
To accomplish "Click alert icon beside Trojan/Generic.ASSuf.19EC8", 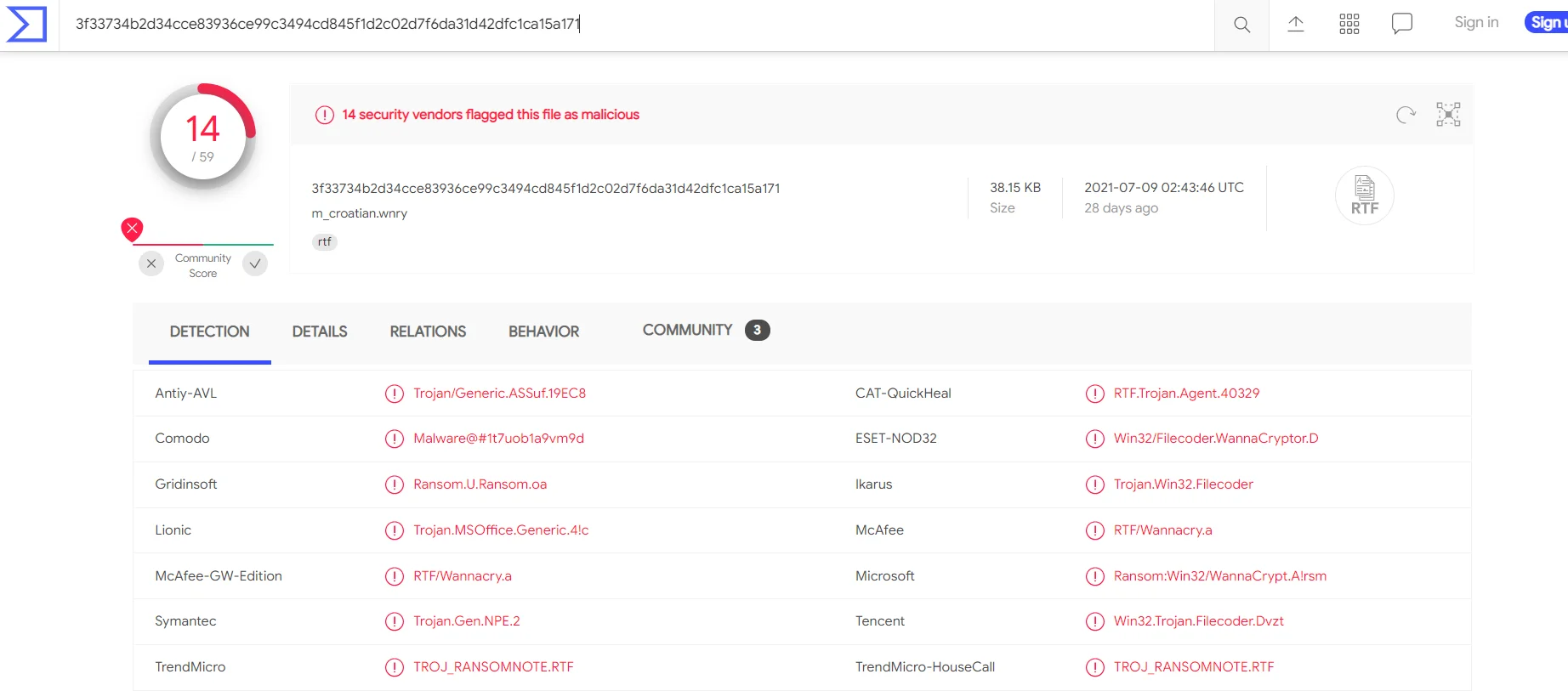I will point(395,394).
